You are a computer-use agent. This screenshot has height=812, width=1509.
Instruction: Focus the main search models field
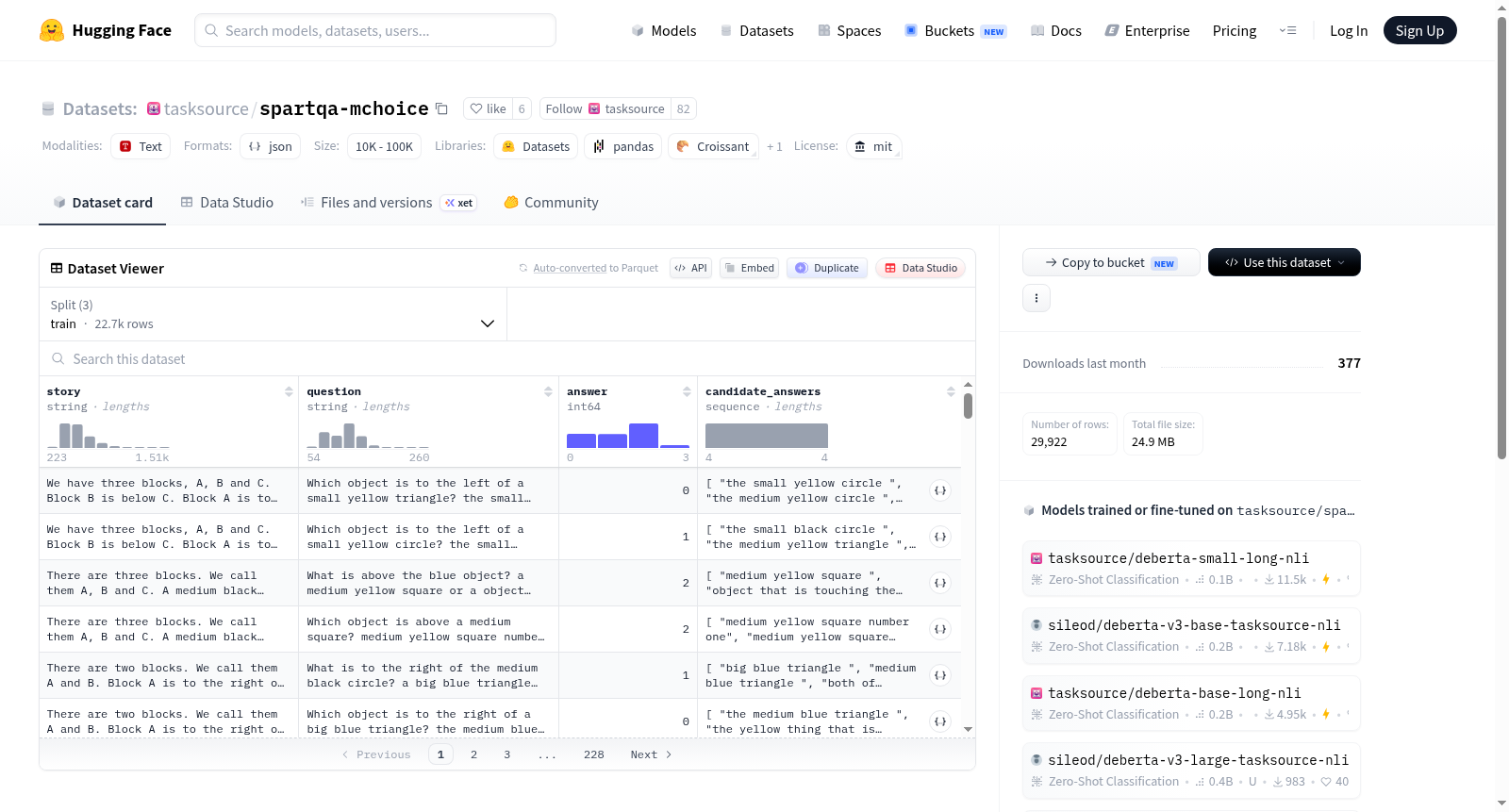click(375, 30)
